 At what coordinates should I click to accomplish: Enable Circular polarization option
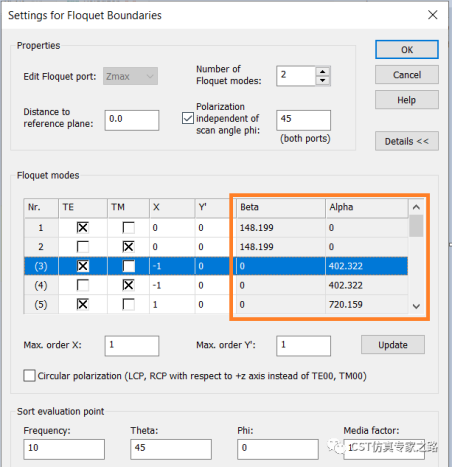pyautogui.click(x=29, y=376)
